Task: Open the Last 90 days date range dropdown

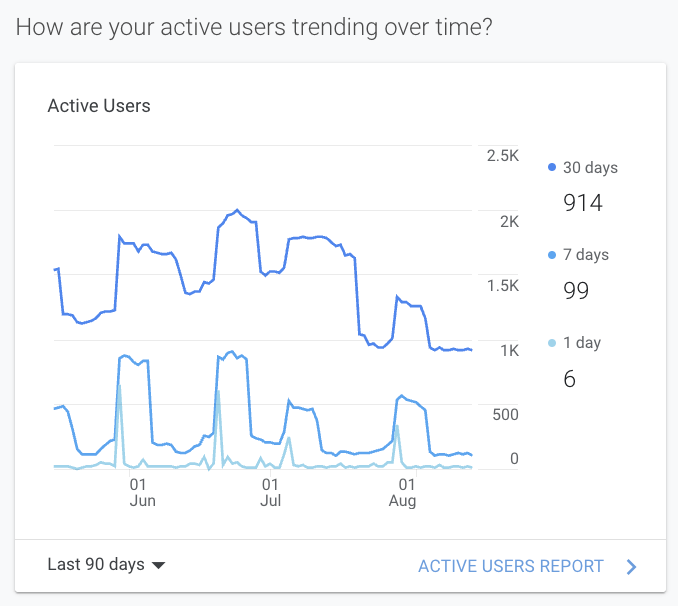Action: pyautogui.click(x=96, y=565)
